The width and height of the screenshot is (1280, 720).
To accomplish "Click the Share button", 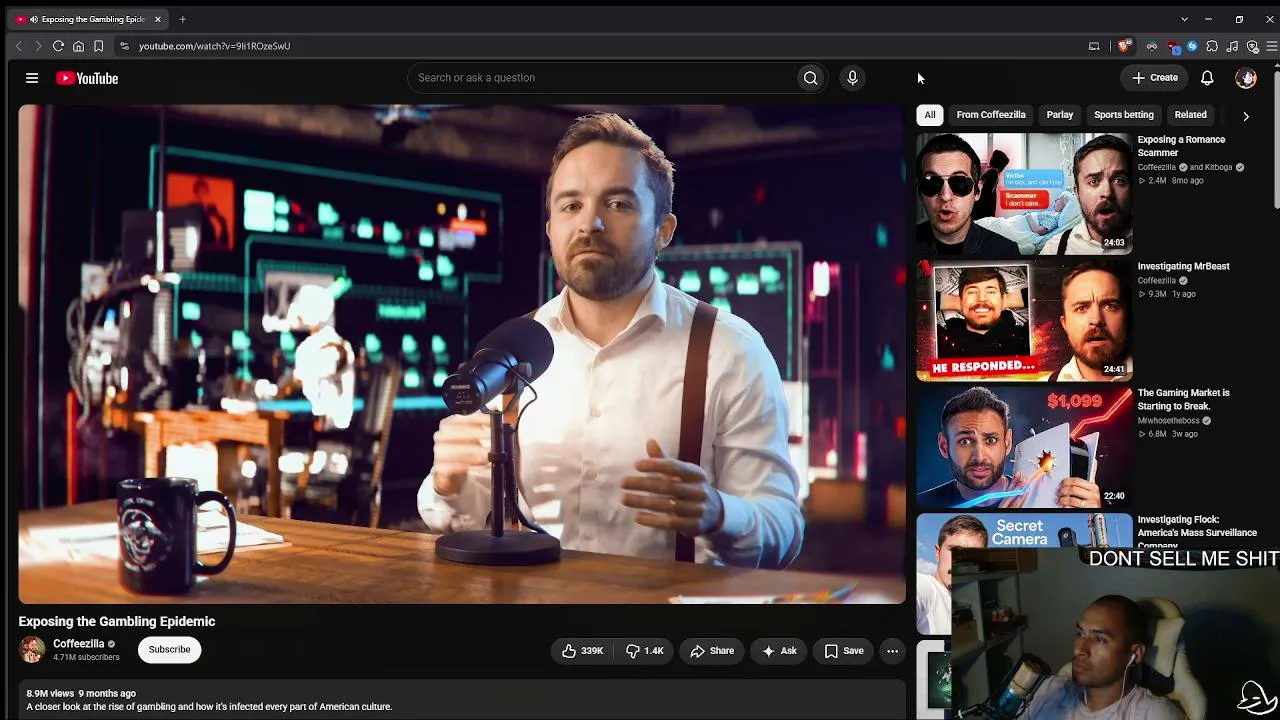I will [712, 651].
